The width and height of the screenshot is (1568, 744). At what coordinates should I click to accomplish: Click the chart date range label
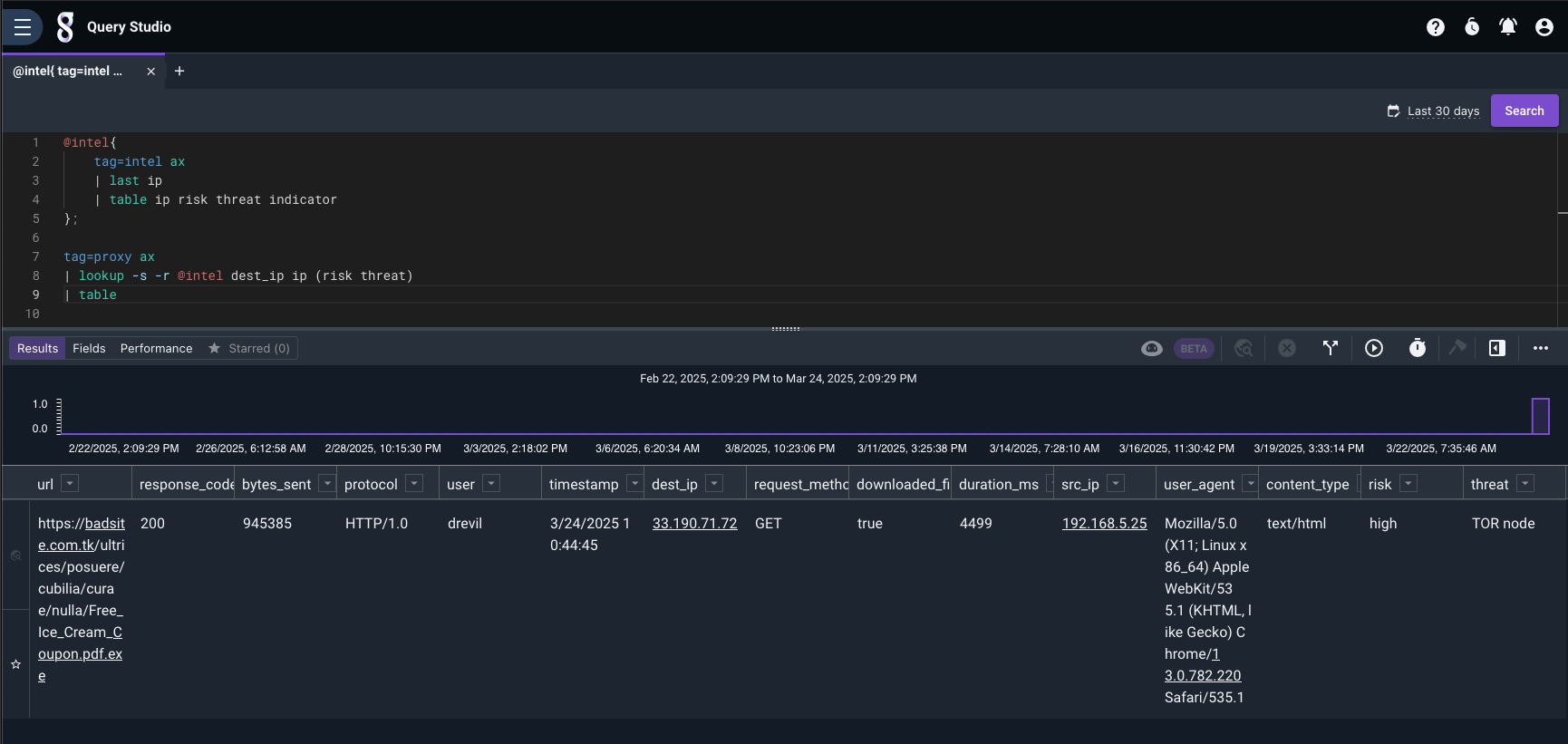point(778,378)
